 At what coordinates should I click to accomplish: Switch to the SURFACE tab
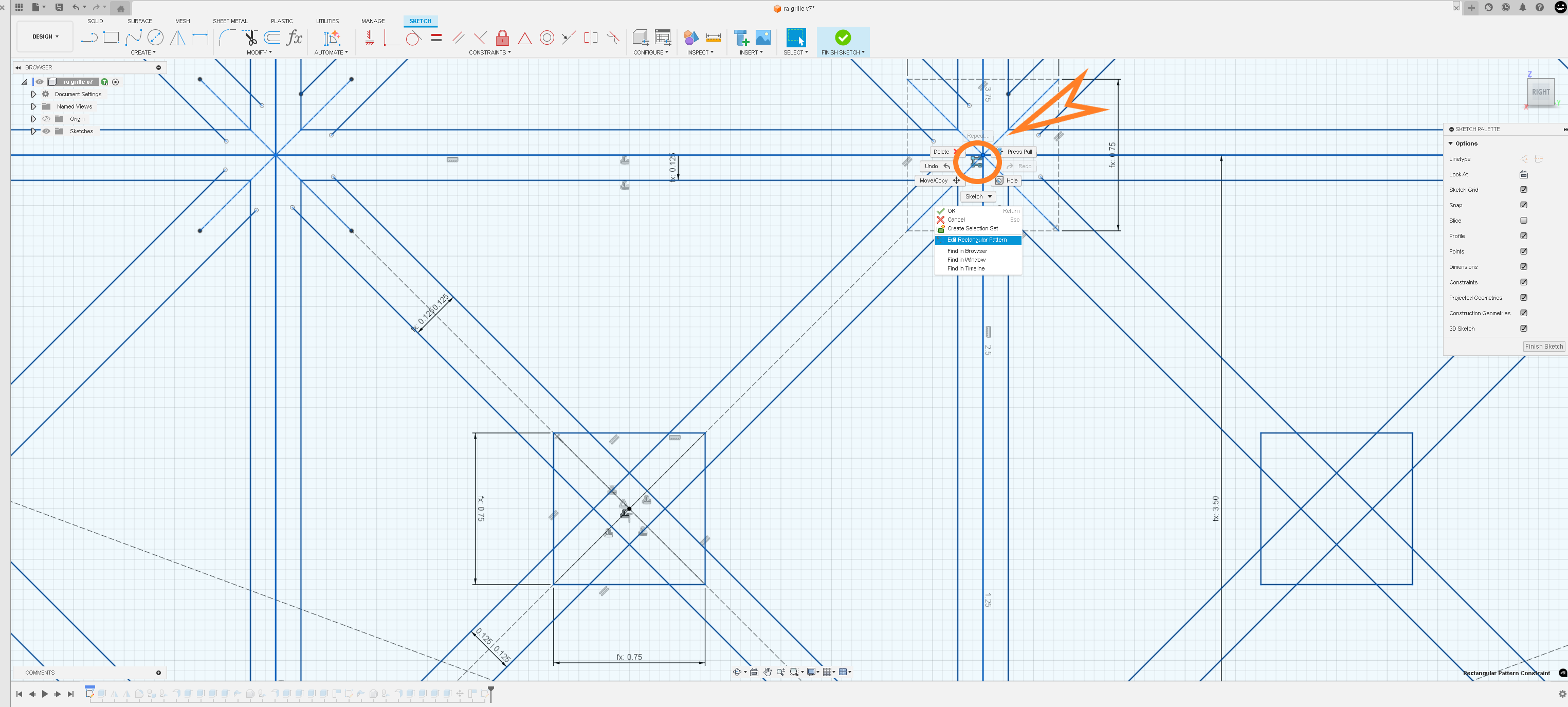(139, 21)
